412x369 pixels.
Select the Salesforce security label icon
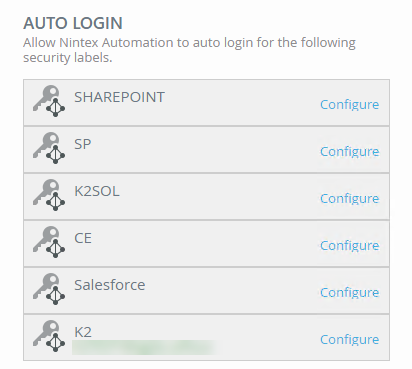coord(49,289)
